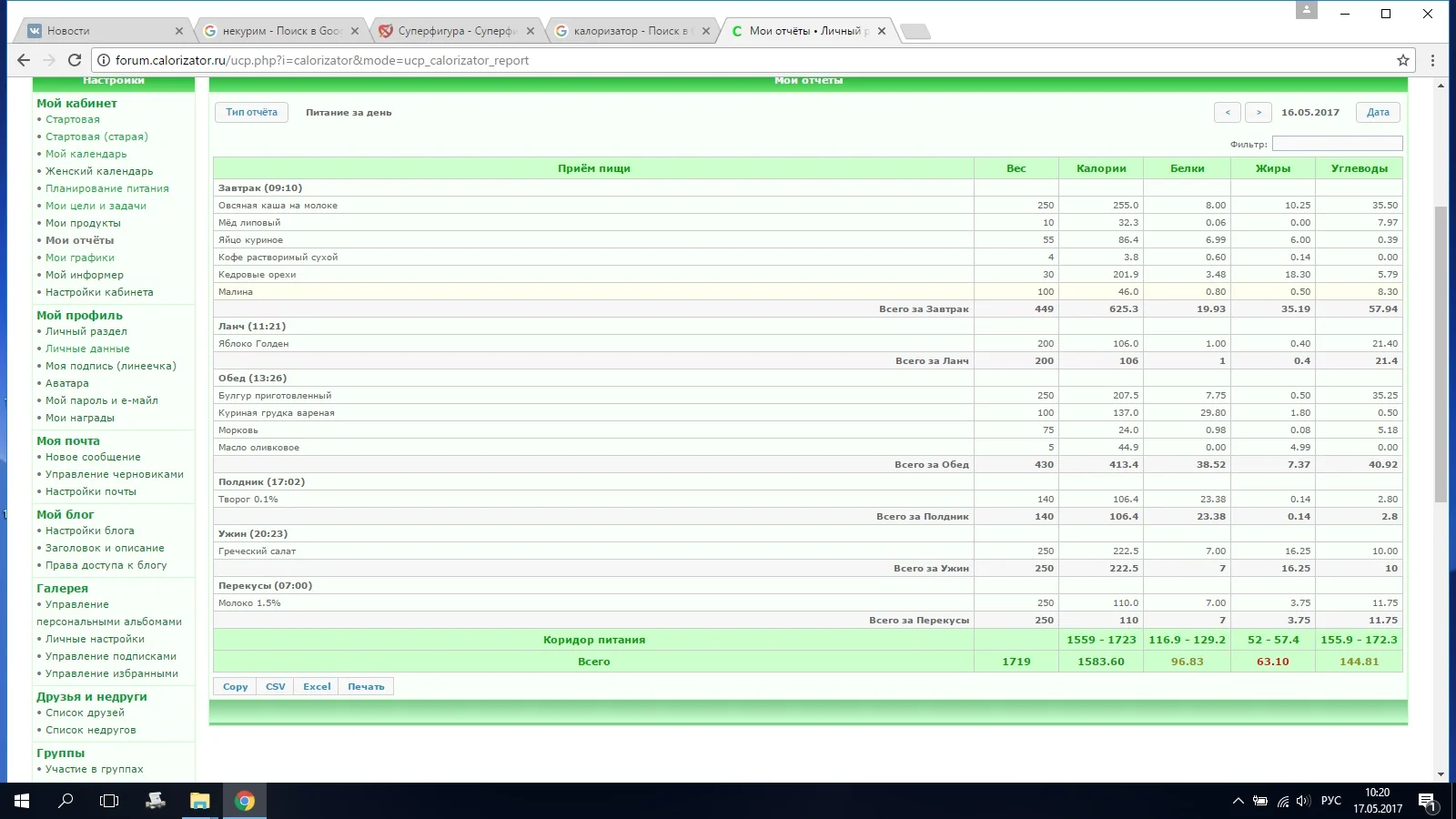The width and height of the screenshot is (1456, 819).
Task: Focus the Фильтр input field
Action: pos(1337,144)
